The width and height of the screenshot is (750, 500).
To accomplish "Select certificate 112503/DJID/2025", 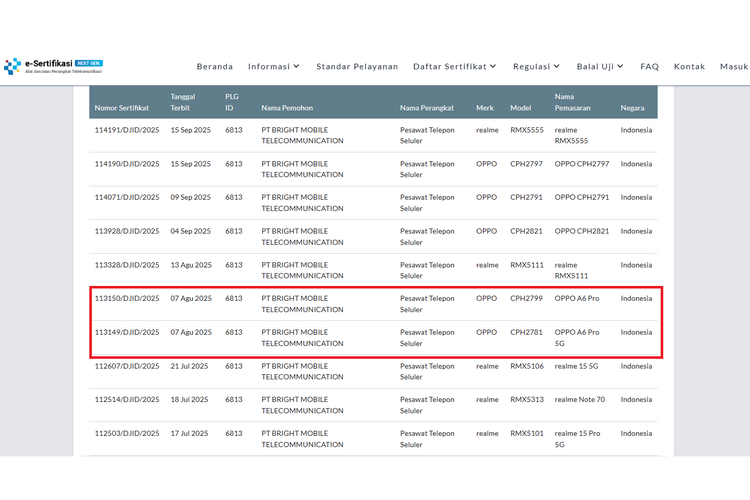I will coord(127,433).
